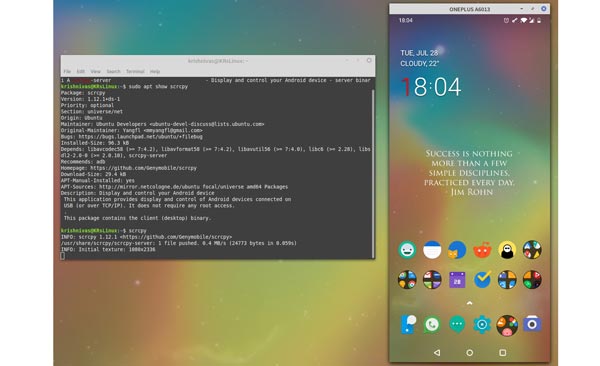Open the terminal Search menu
The image size is (600, 366).
click(113, 72)
